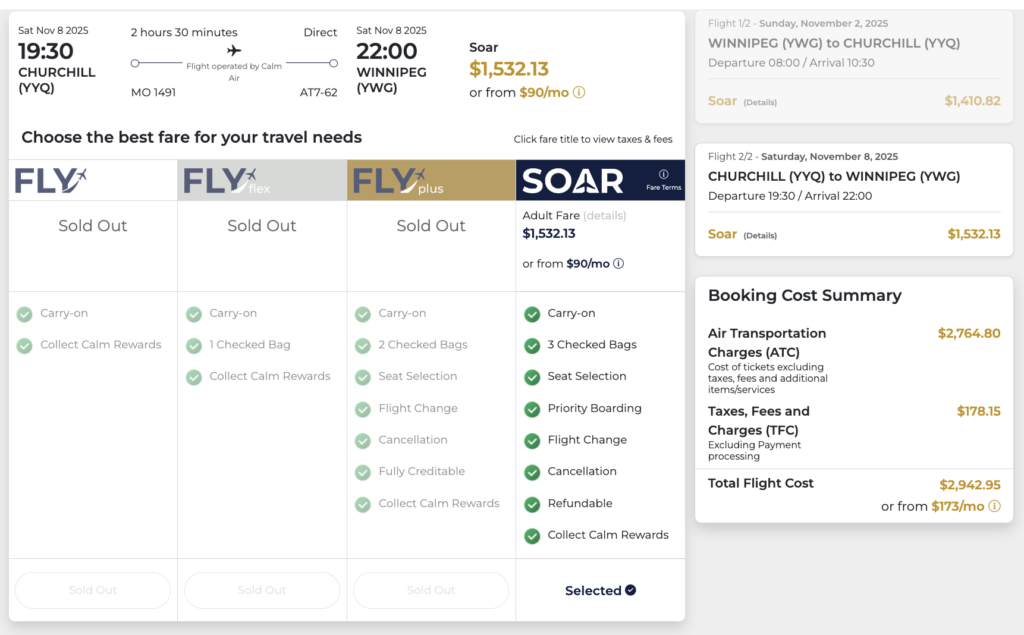Image resolution: width=1024 pixels, height=635 pixels.
Task: Click Sold Out button under FLY flex
Action: pyautogui.click(x=262, y=590)
